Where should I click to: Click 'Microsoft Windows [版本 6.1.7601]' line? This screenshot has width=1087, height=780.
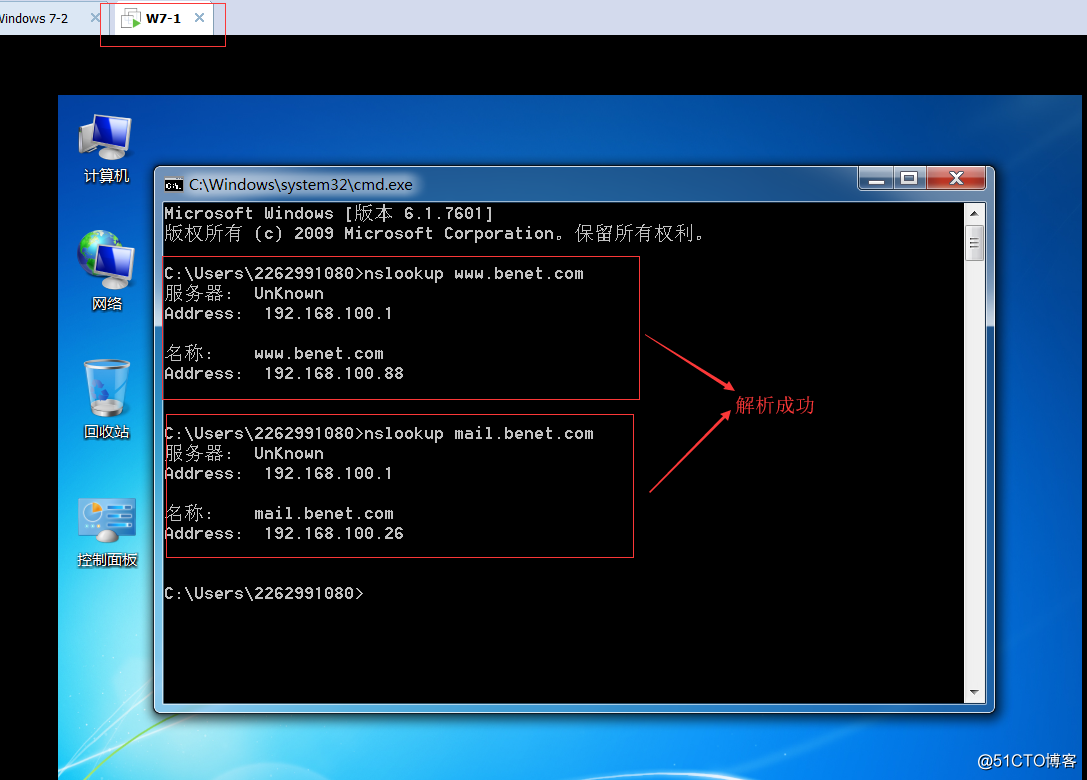pyautogui.click(x=329, y=214)
